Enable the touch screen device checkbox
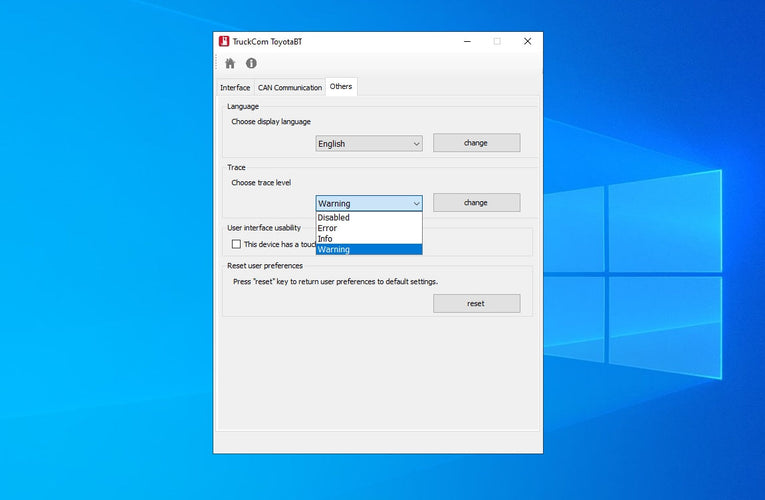765x500 pixels. click(236, 244)
